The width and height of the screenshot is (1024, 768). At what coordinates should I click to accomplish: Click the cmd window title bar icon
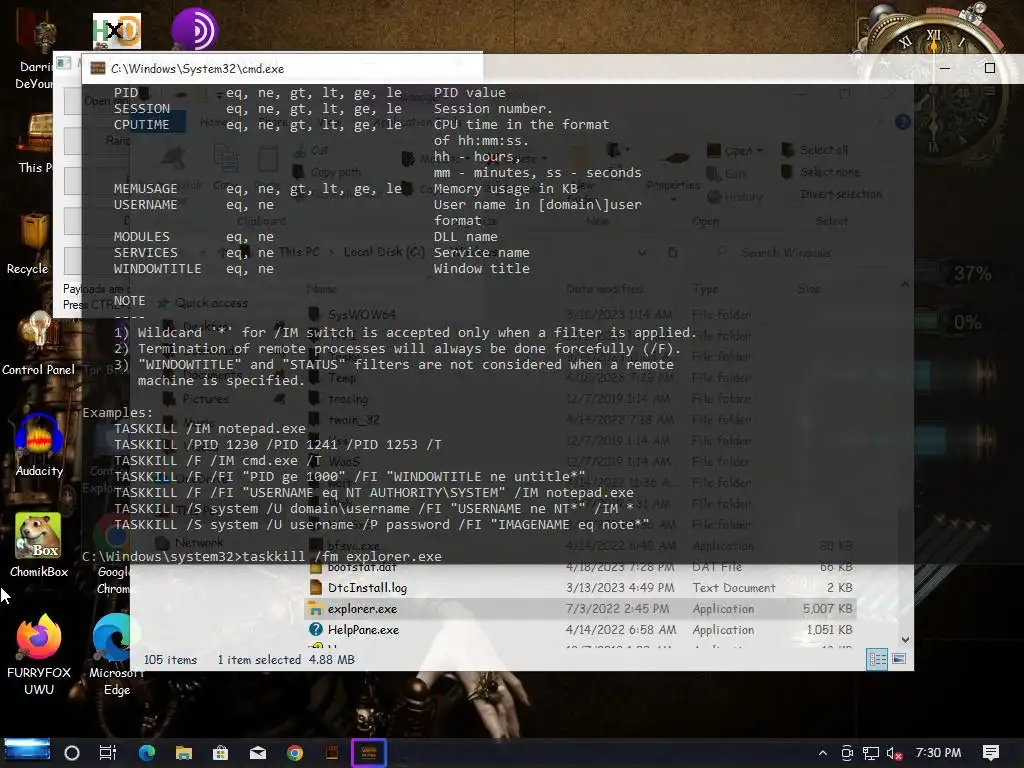[x=97, y=69]
